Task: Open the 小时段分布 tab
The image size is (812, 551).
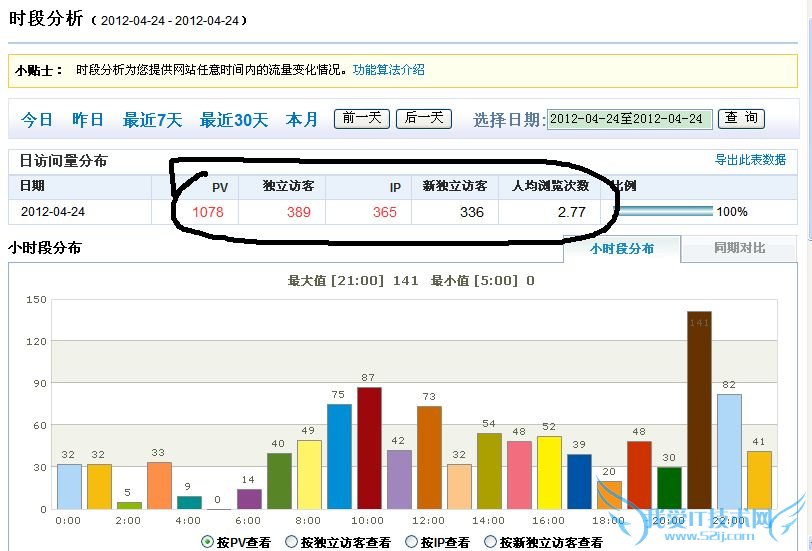Action: [x=621, y=248]
